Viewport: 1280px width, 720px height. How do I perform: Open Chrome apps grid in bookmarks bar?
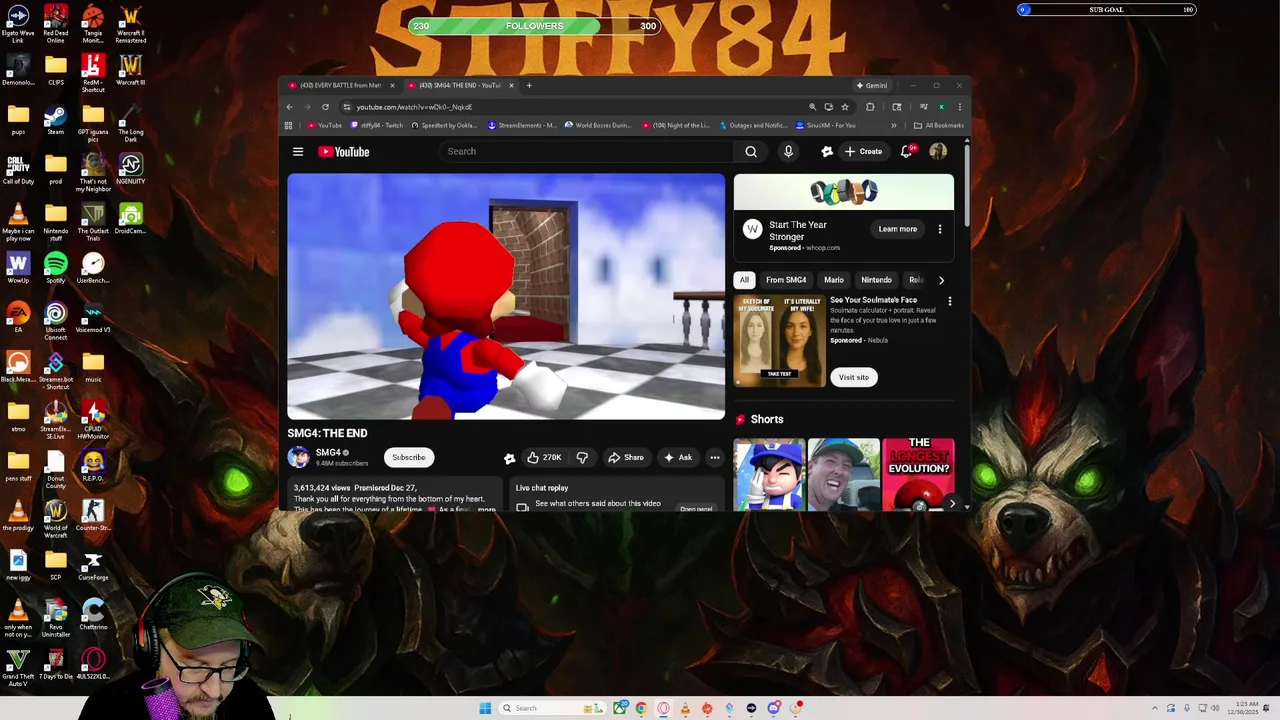tap(288, 126)
